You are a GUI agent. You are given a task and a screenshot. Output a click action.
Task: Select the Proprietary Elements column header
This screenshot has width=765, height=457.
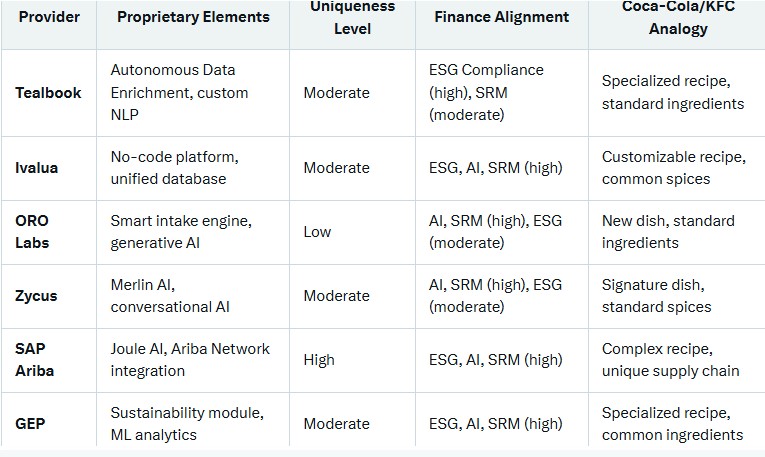(x=193, y=17)
